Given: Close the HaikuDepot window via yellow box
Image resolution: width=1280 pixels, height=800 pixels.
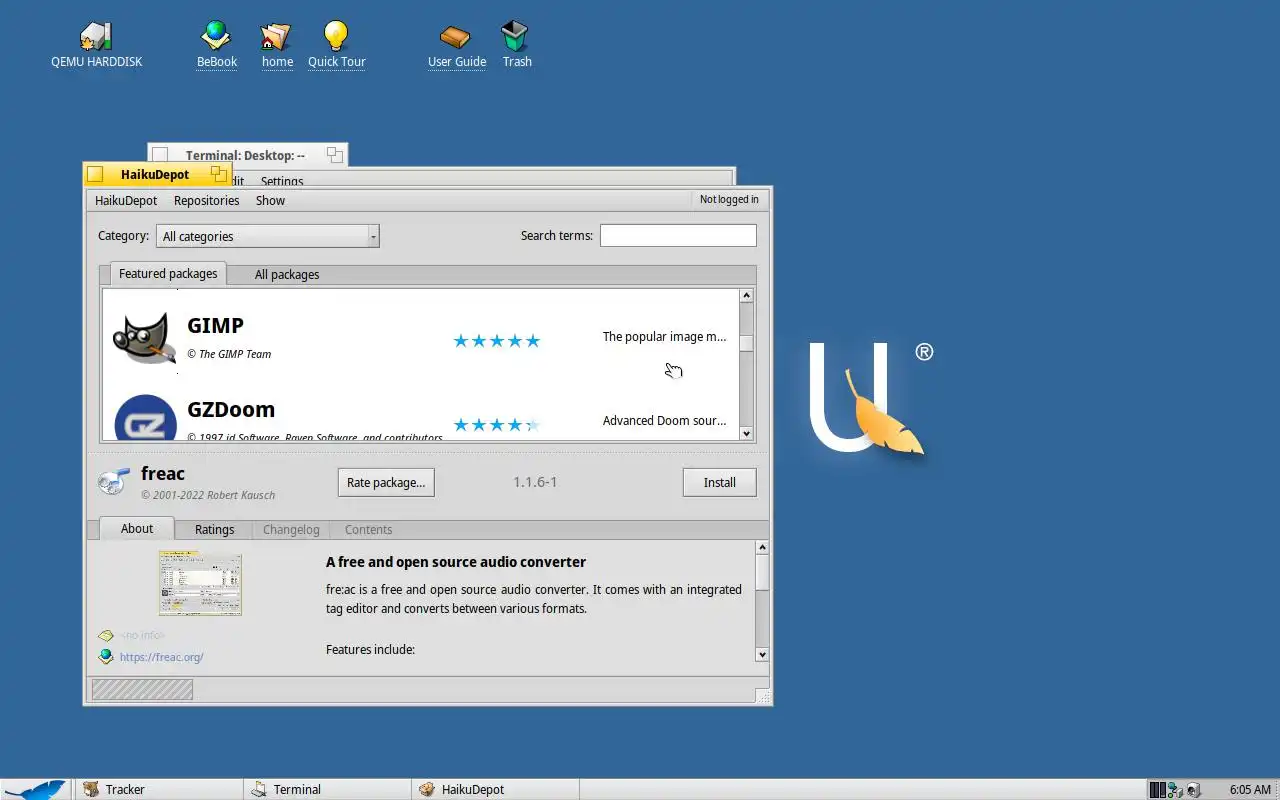Looking at the screenshot, I should tap(95, 174).
